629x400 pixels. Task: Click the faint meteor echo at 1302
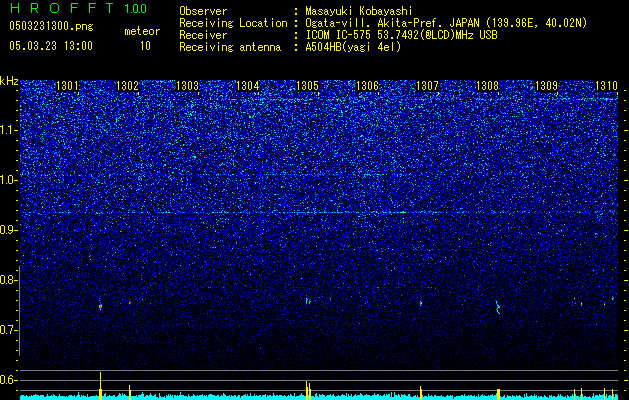[130, 303]
